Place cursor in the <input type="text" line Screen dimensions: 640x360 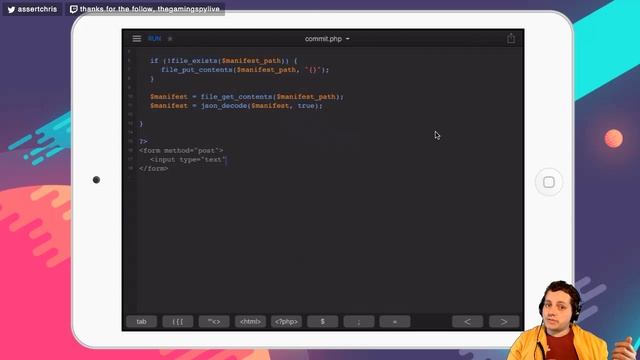(x=188, y=160)
